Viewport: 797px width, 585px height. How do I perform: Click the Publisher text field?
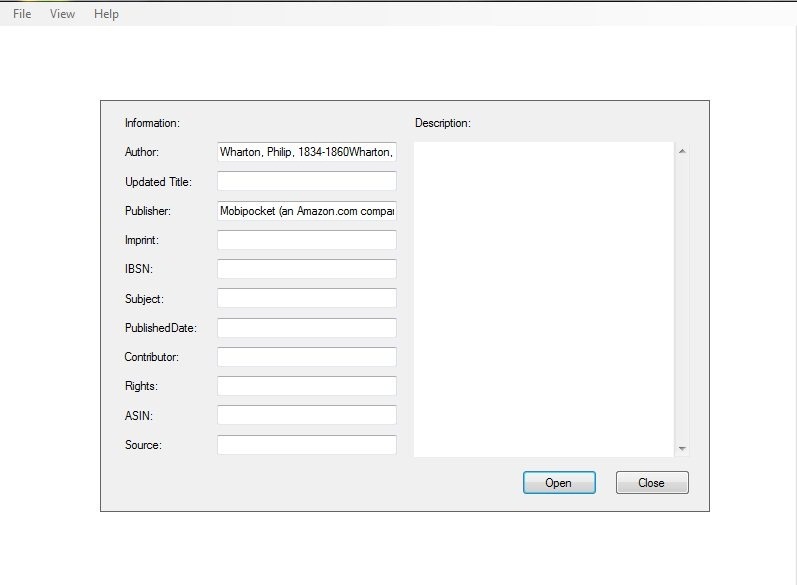coord(306,211)
